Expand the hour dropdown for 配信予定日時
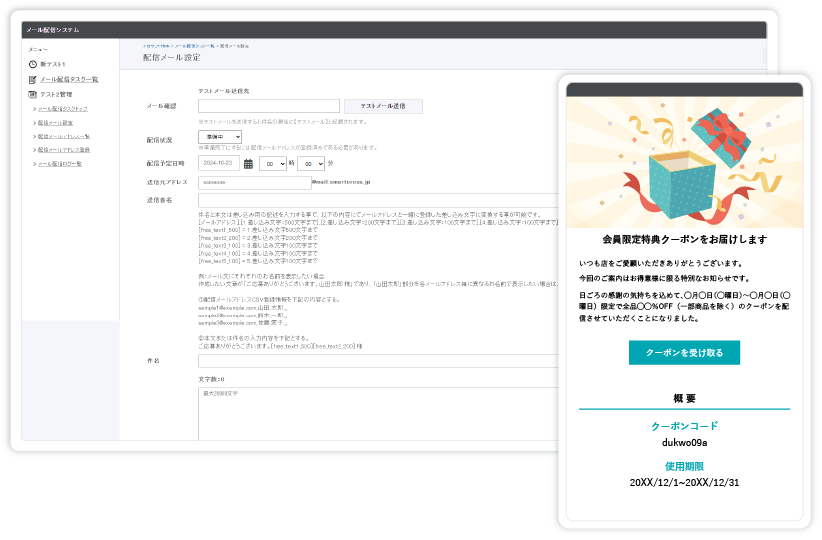This screenshot has width=822, height=540. coord(272,163)
